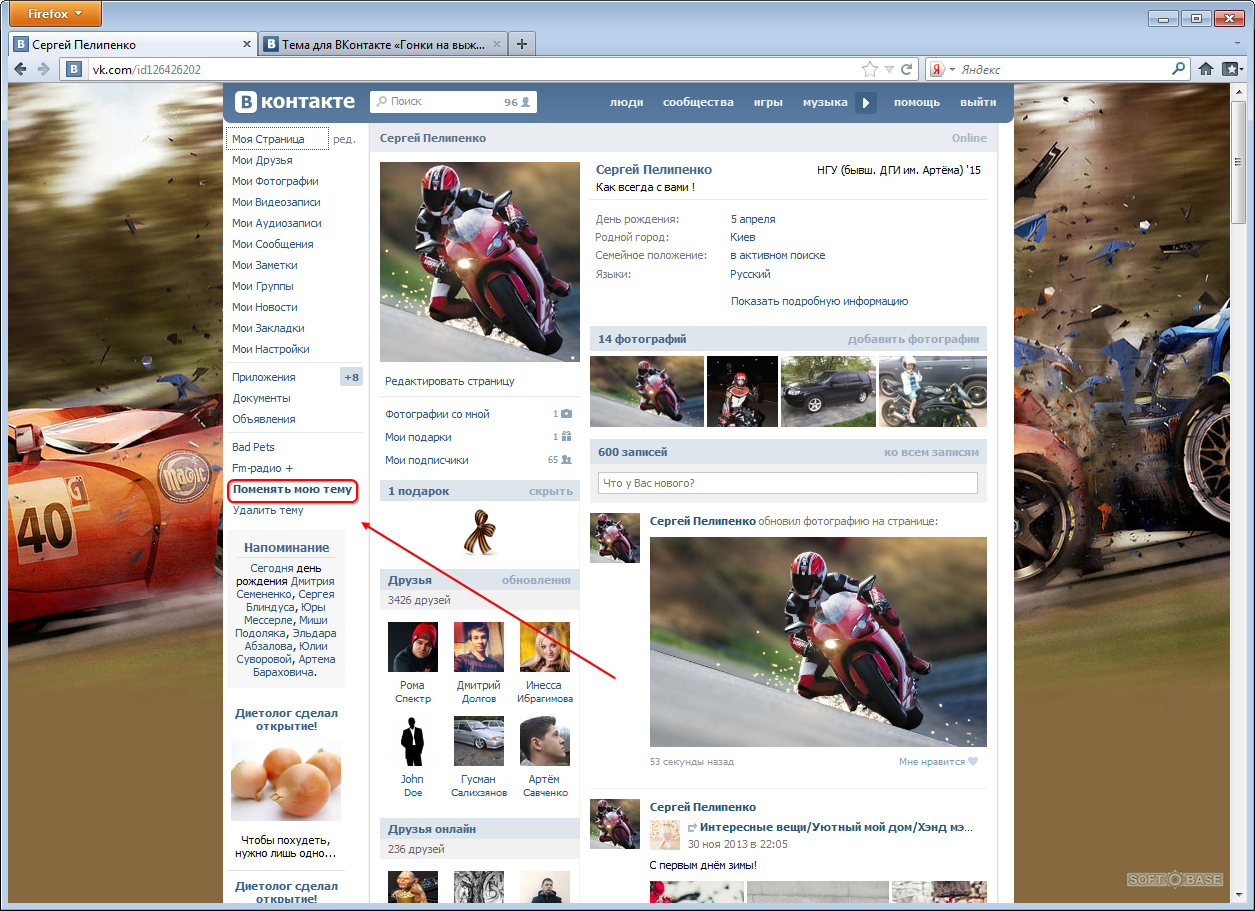1255x911 pixels.
Task: Open Fm-радио + in sidebar
Action: [x=263, y=468]
